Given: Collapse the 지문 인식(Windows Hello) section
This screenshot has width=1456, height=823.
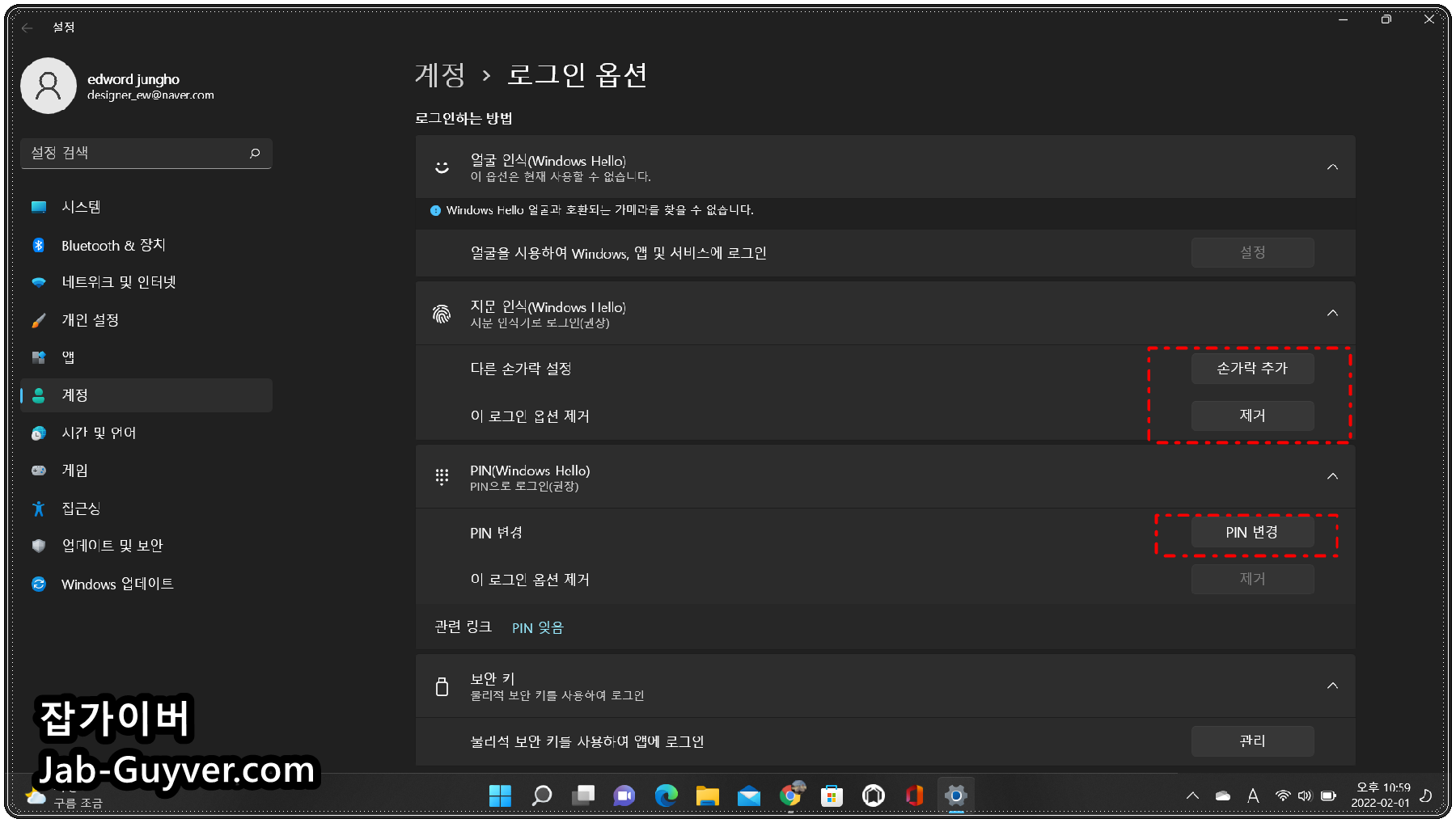Looking at the screenshot, I should pos(1332,313).
